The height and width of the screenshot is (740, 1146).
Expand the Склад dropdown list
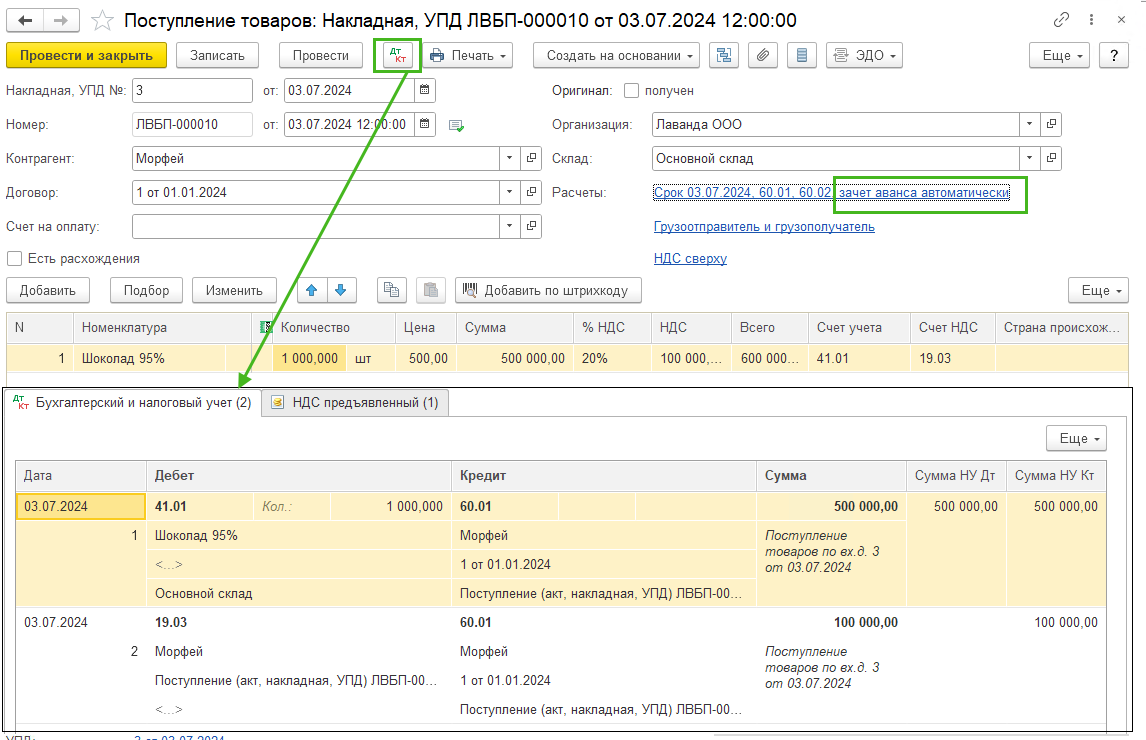tap(1030, 158)
